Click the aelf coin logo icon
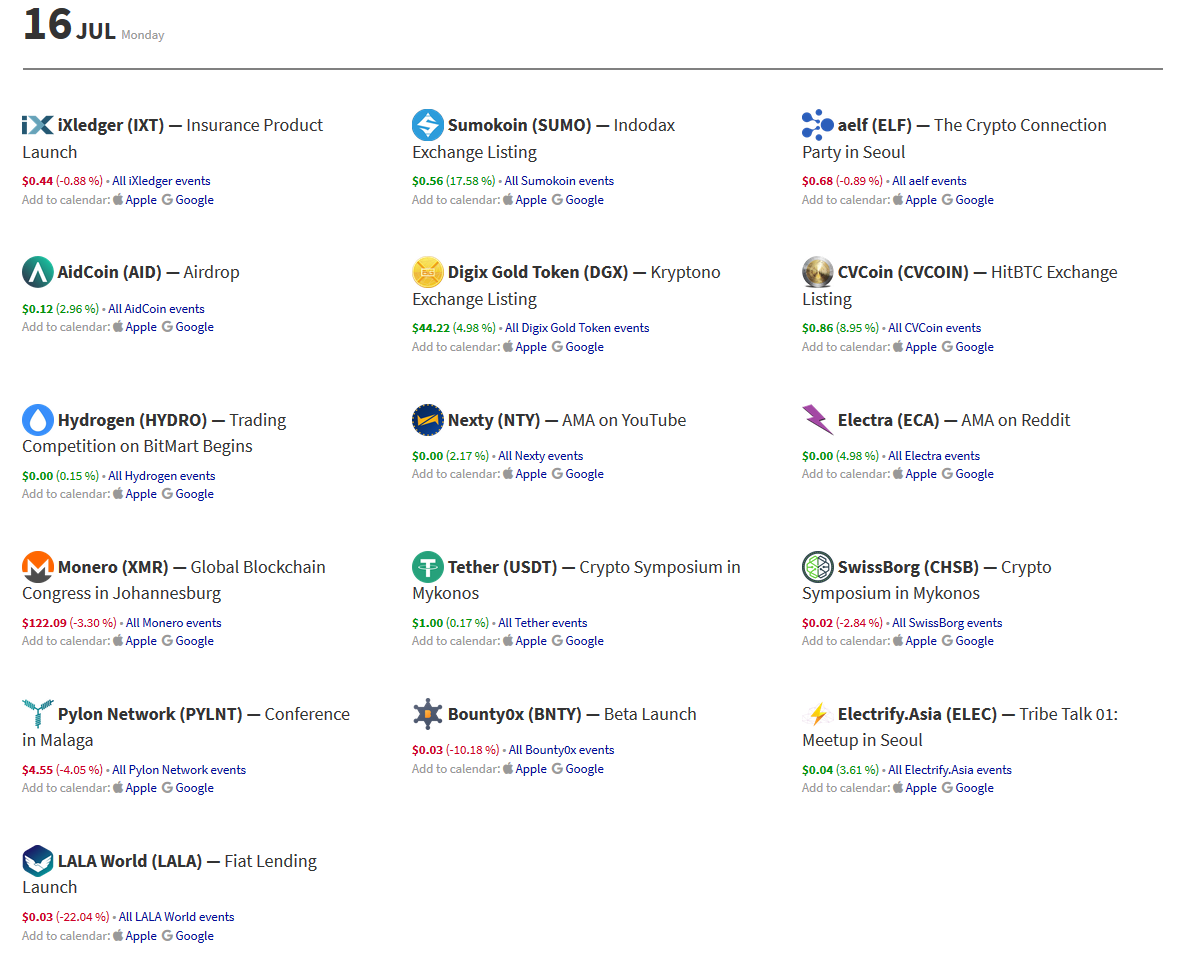 point(817,125)
